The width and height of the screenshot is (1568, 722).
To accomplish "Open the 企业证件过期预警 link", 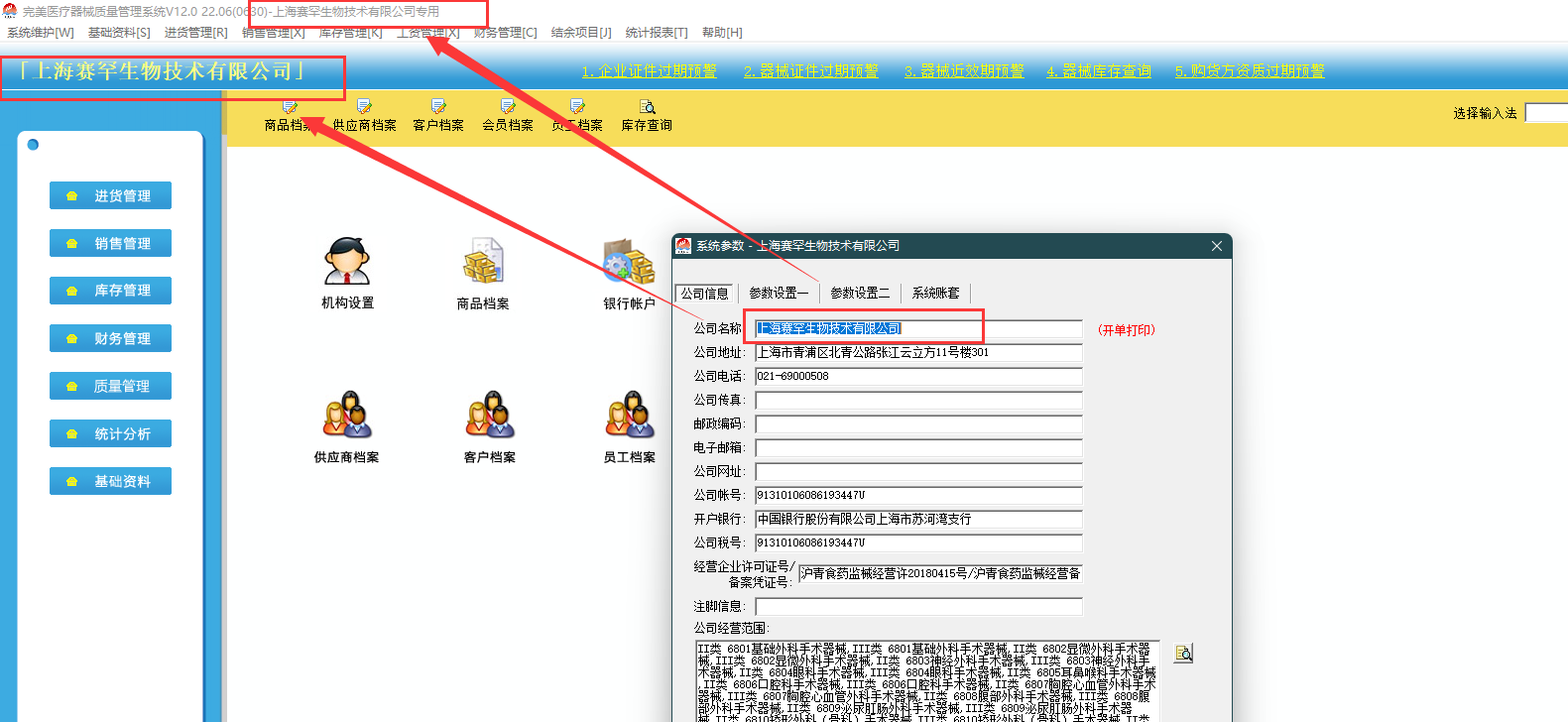I will pos(649,71).
